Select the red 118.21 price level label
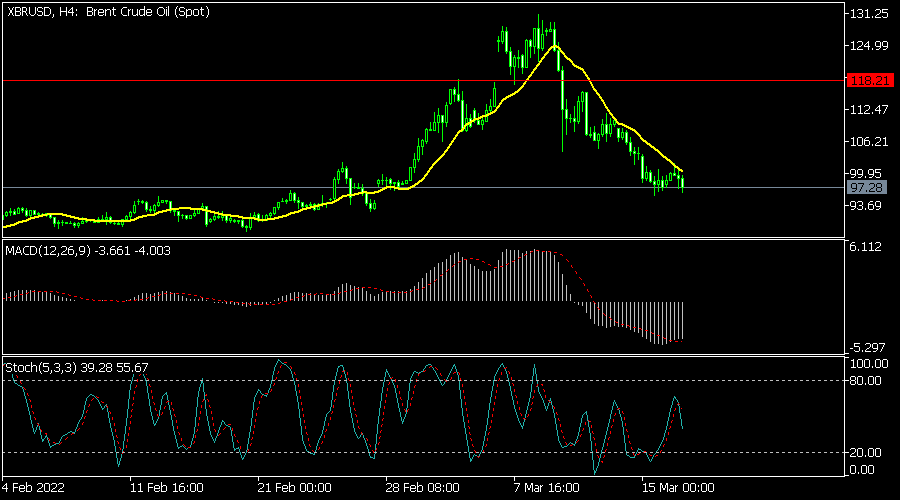The width and height of the screenshot is (900, 500). (870, 81)
